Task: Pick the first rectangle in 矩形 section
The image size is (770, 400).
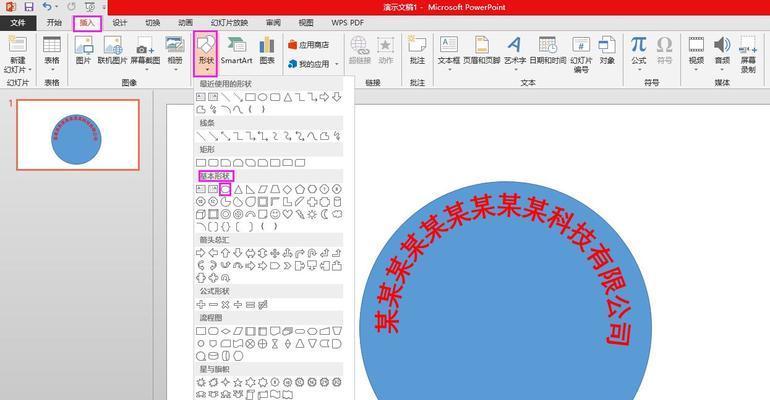Action: tap(200, 162)
